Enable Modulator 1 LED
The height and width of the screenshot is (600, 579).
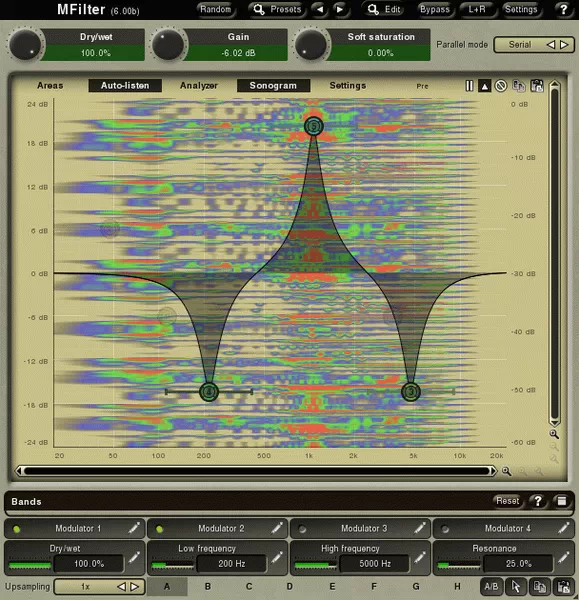(16, 529)
